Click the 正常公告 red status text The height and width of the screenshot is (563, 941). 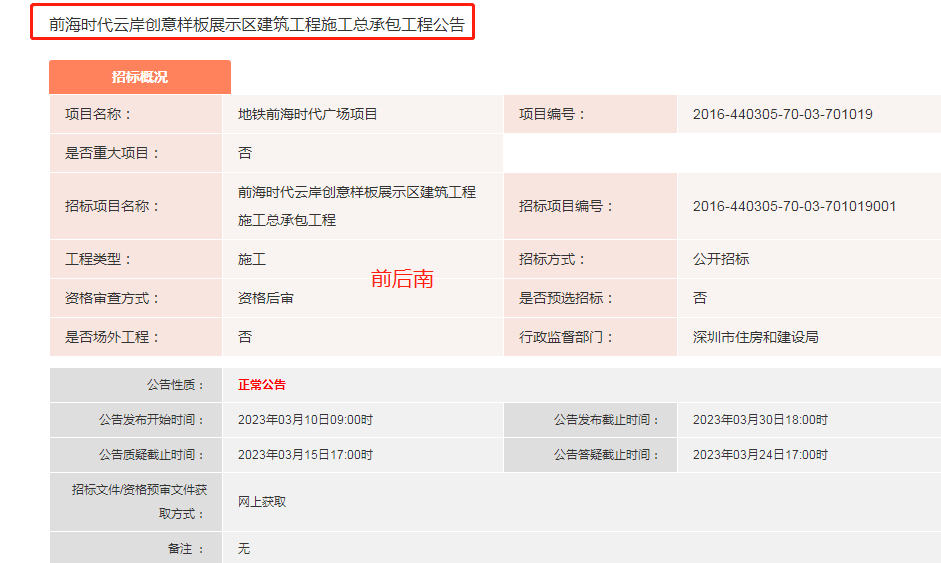[261, 385]
